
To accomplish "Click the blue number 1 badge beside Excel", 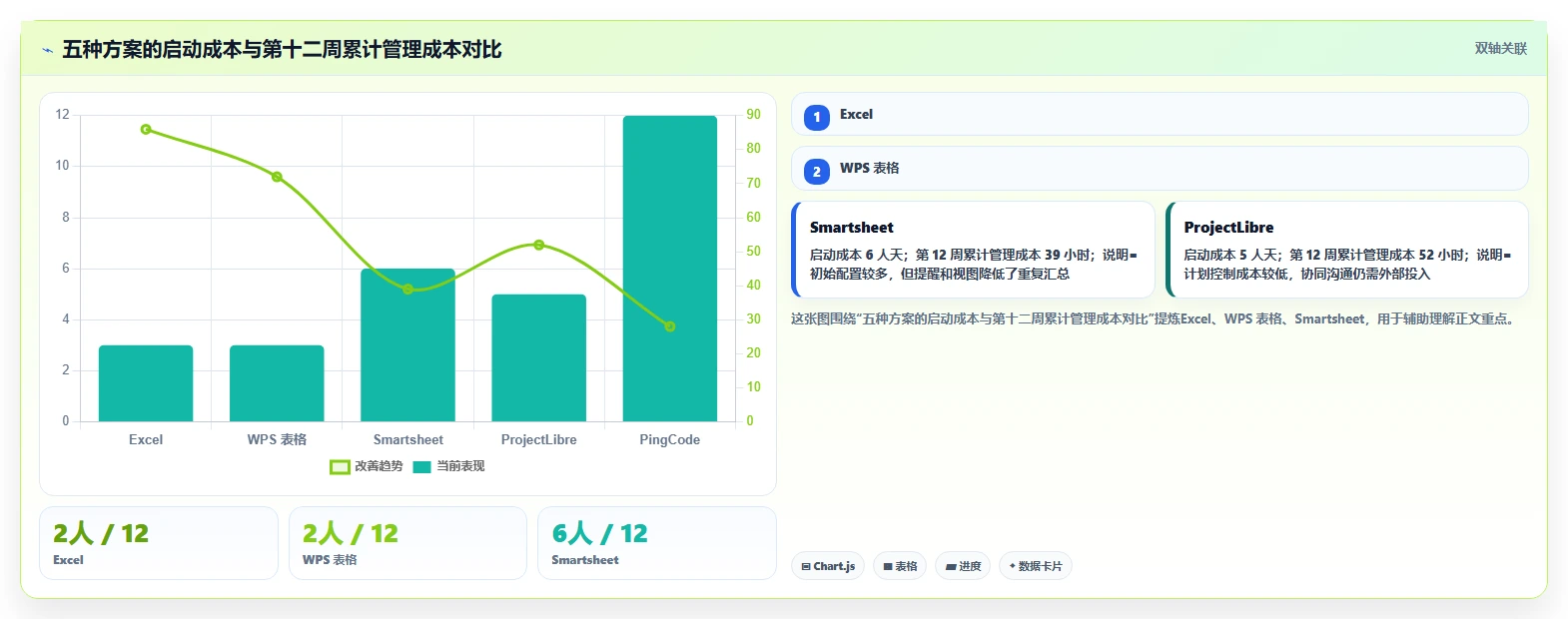I will [x=817, y=117].
